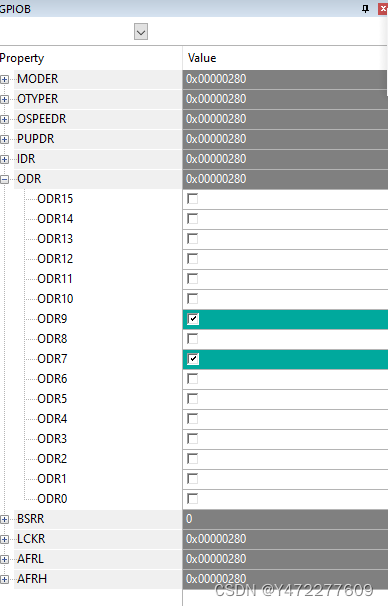Select the ODR4 tree item label
This screenshot has width=388, height=606.
52,419
